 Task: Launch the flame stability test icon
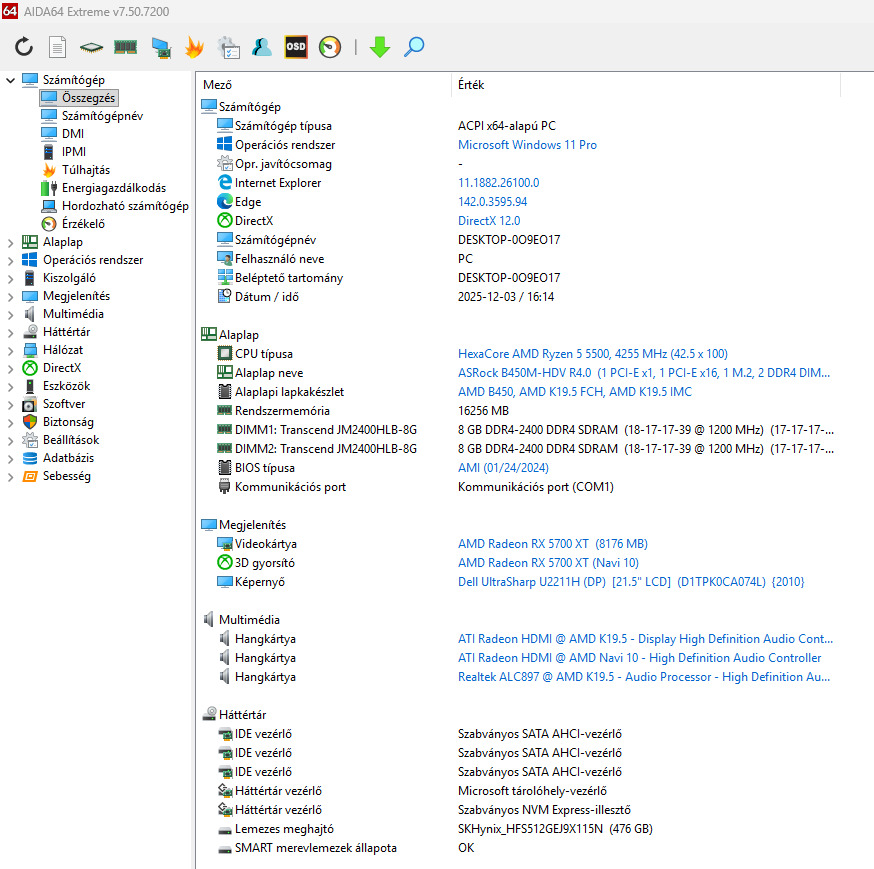(x=194, y=47)
